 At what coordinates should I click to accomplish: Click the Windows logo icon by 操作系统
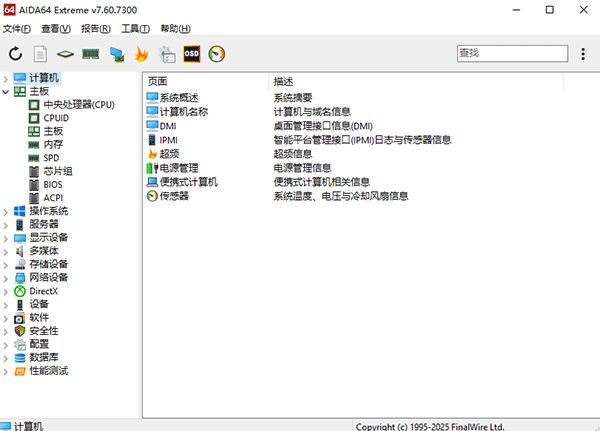click(x=20, y=211)
